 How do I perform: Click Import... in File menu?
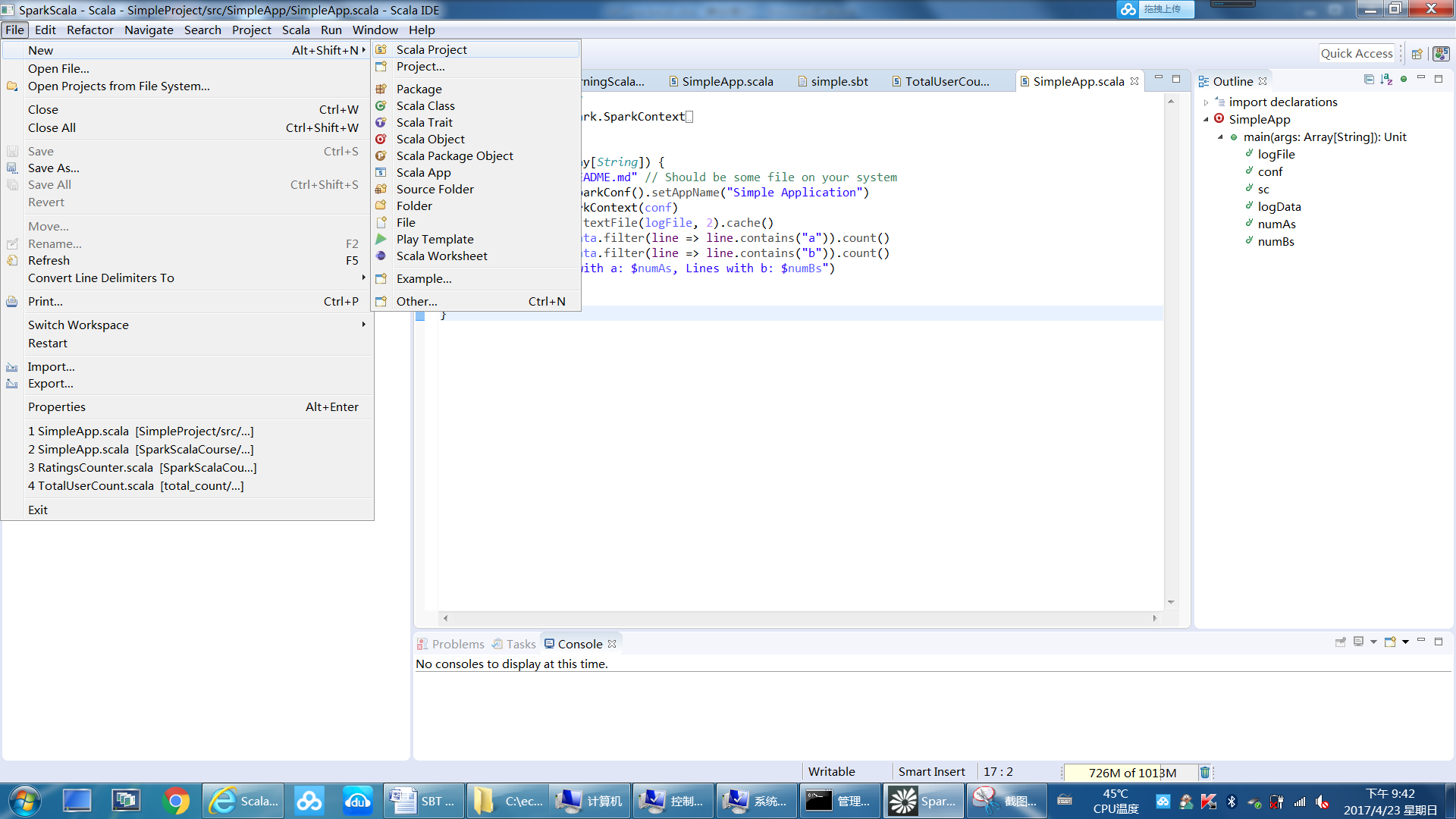pyautogui.click(x=187, y=366)
